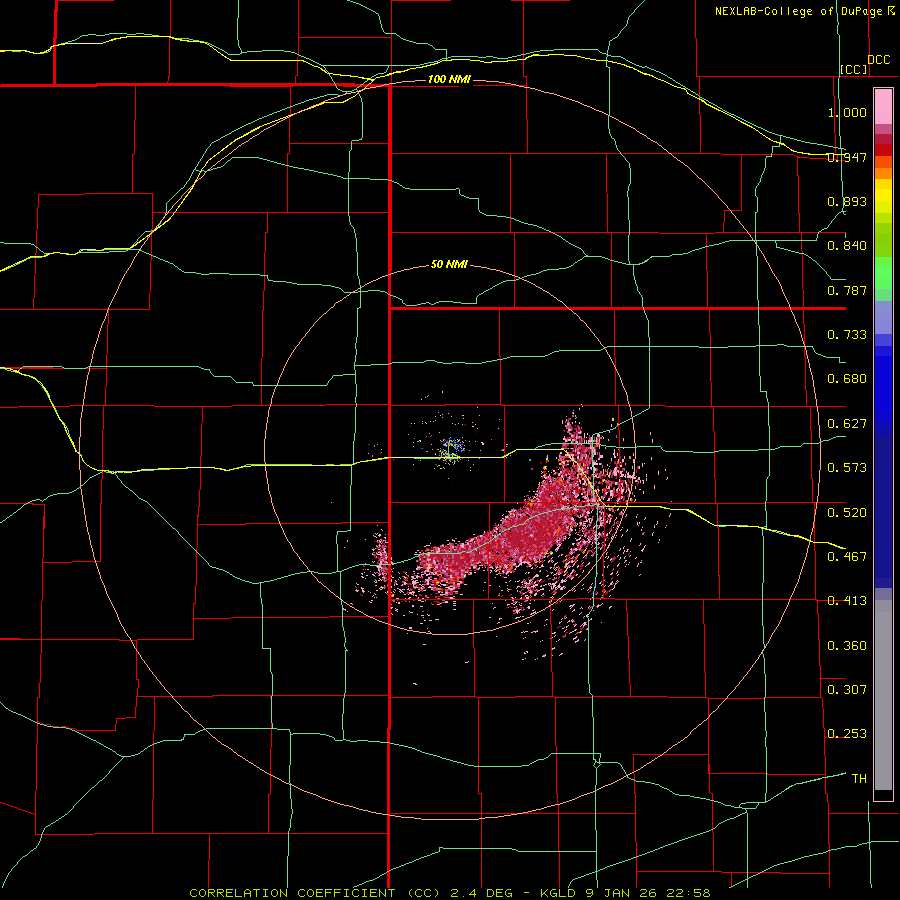
Task: Select the 0.573 color scale value
Action: 847,468
